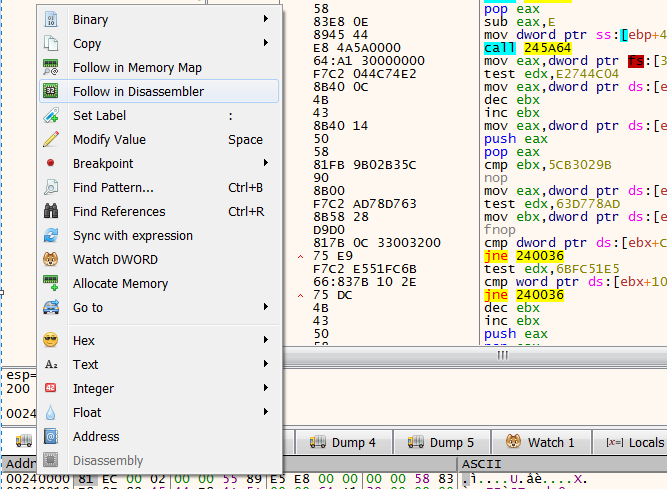
Task: Click the Copy pages icon
Action: pyautogui.click(x=51, y=43)
